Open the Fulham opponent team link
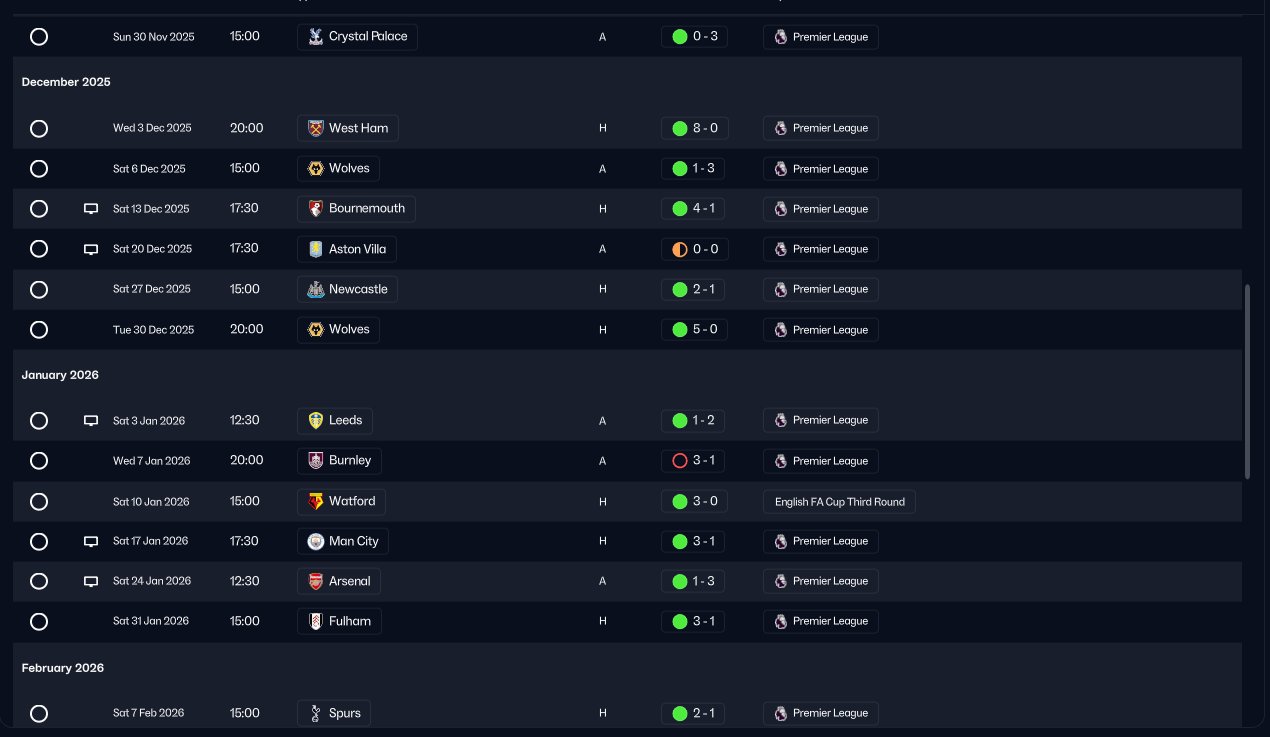 (x=349, y=621)
